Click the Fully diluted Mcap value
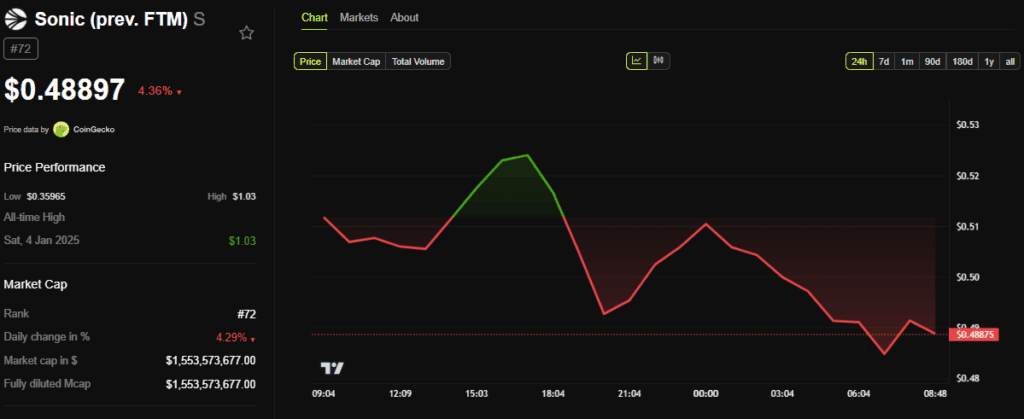Viewport: 1024px width, 419px height. coord(211,384)
